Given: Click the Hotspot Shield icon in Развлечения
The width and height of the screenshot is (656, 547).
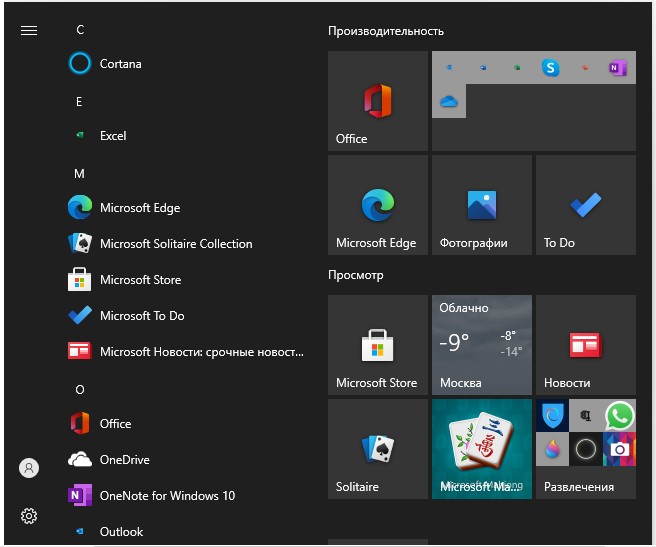Looking at the screenshot, I should coord(552,415).
